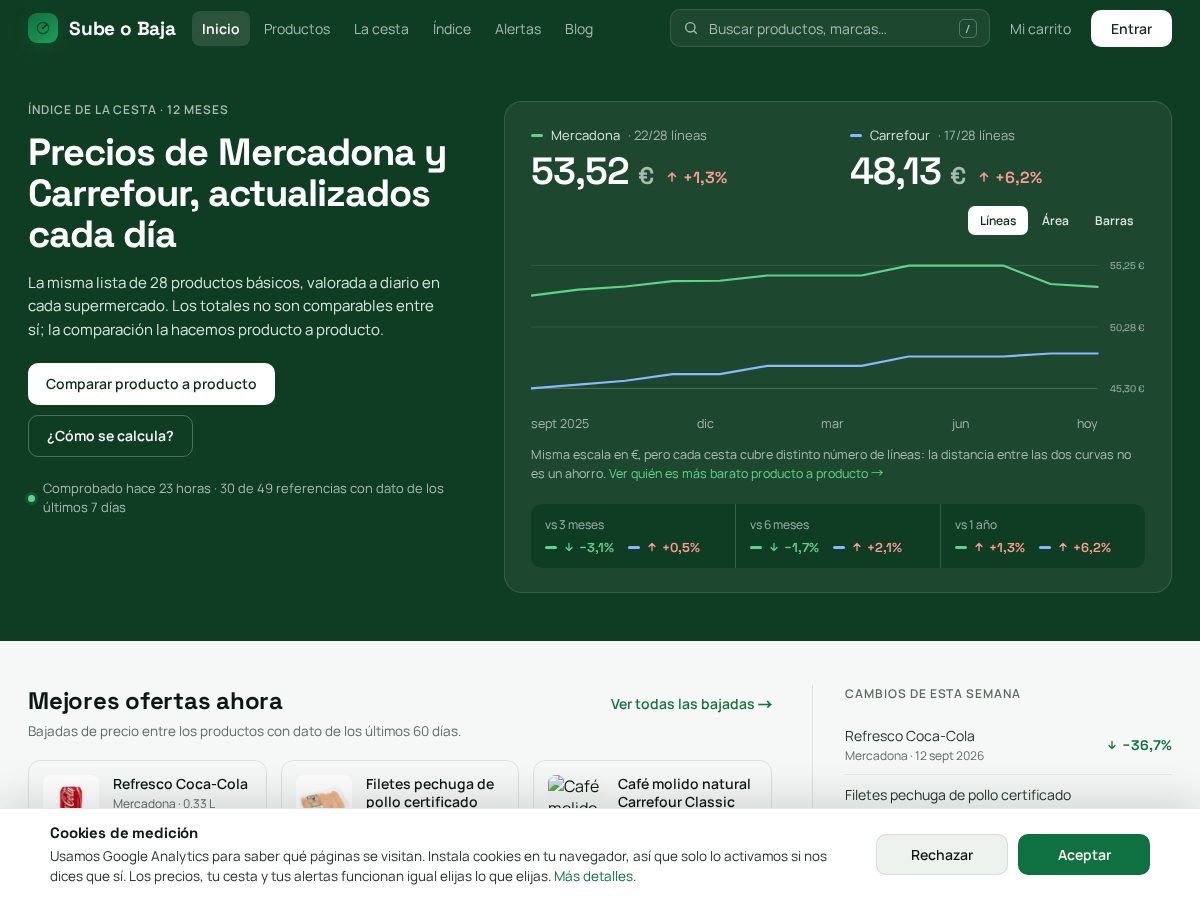Open La cesta page

[x=381, y=28]
